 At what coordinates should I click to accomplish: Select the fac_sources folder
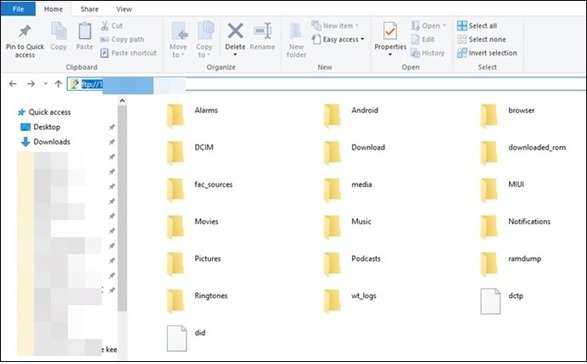(200, 189)
